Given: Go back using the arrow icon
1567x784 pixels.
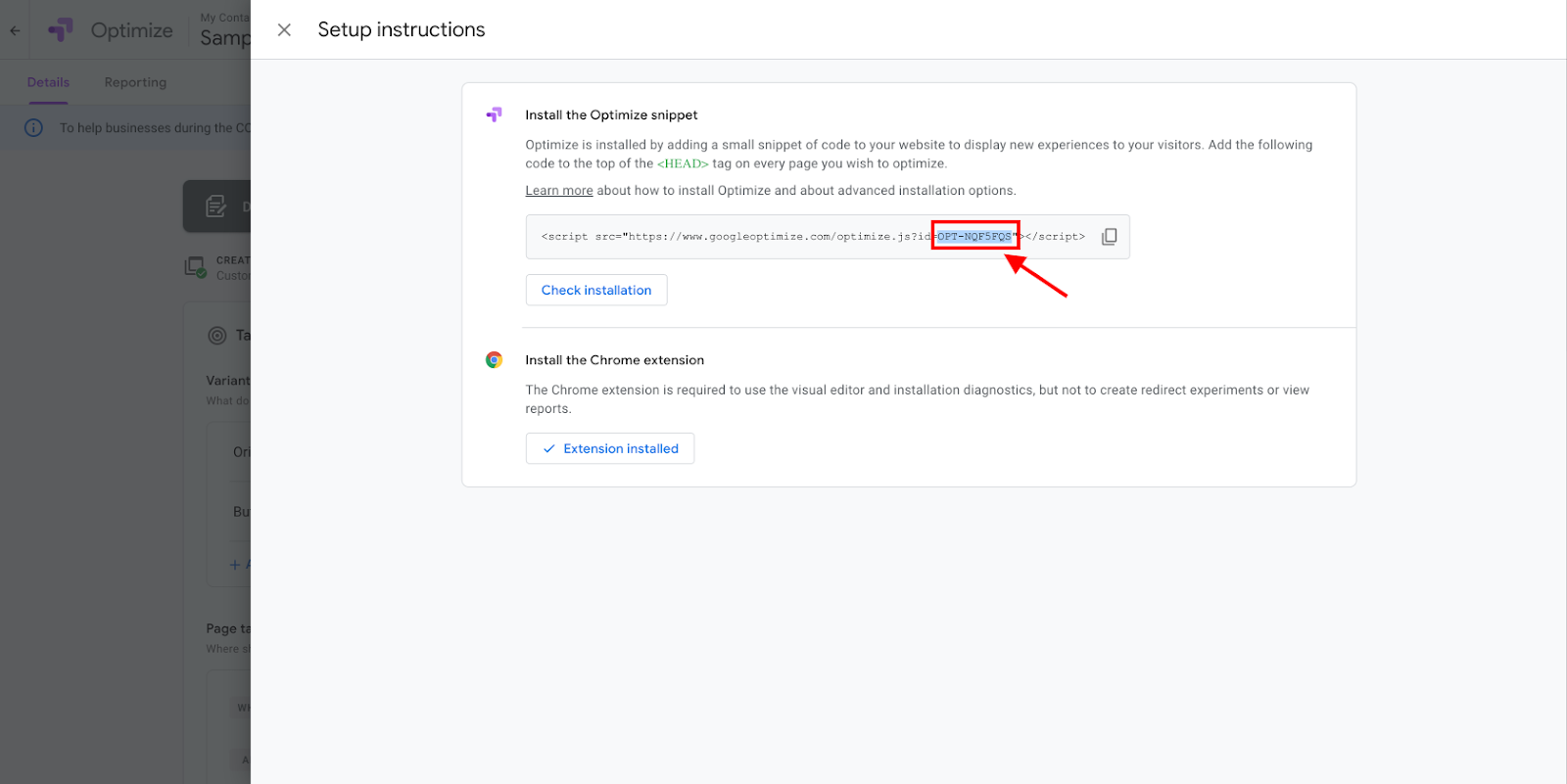Looking at the screenshot, I should (15, 30).
